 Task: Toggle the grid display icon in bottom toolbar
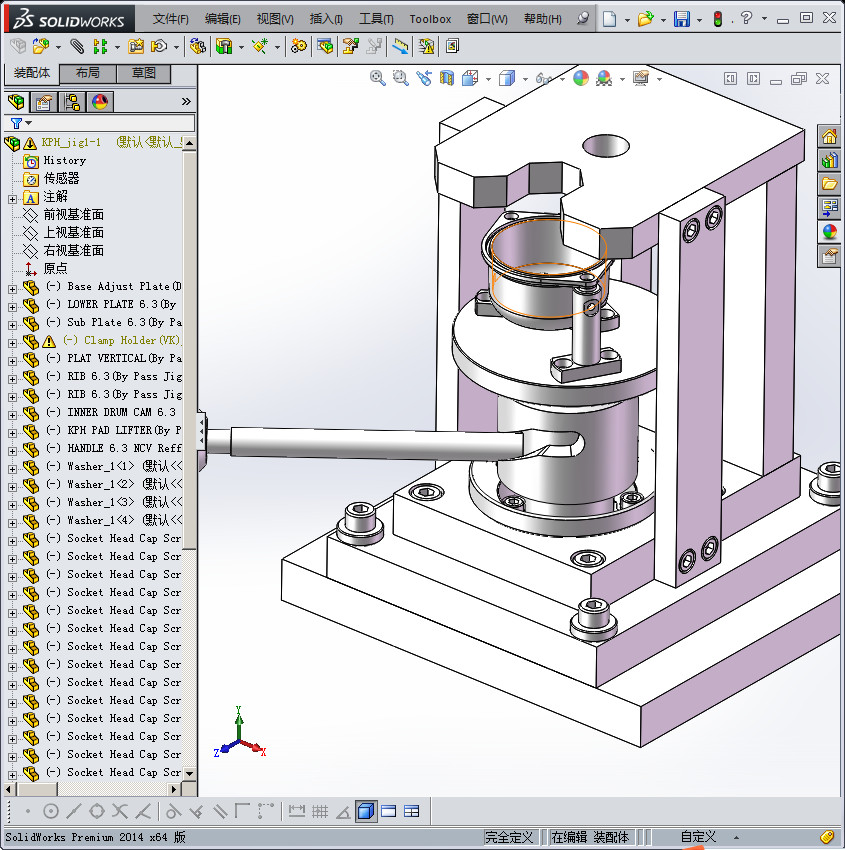[x=320, y=811]
